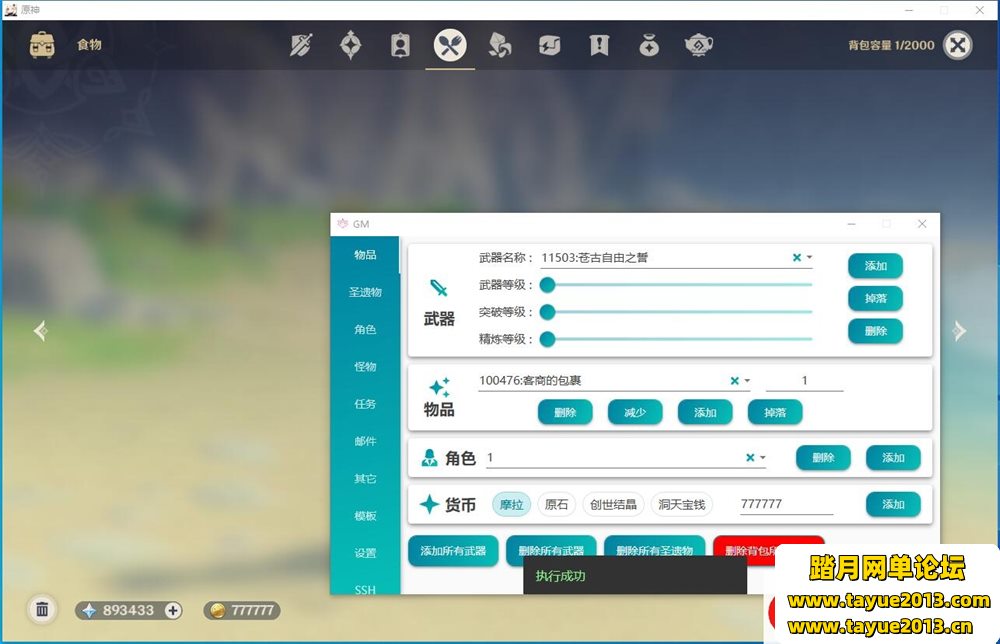Switch to the 物品 sidebar tab
This screenshot has width=1000, height=644.
coord(365,255)
